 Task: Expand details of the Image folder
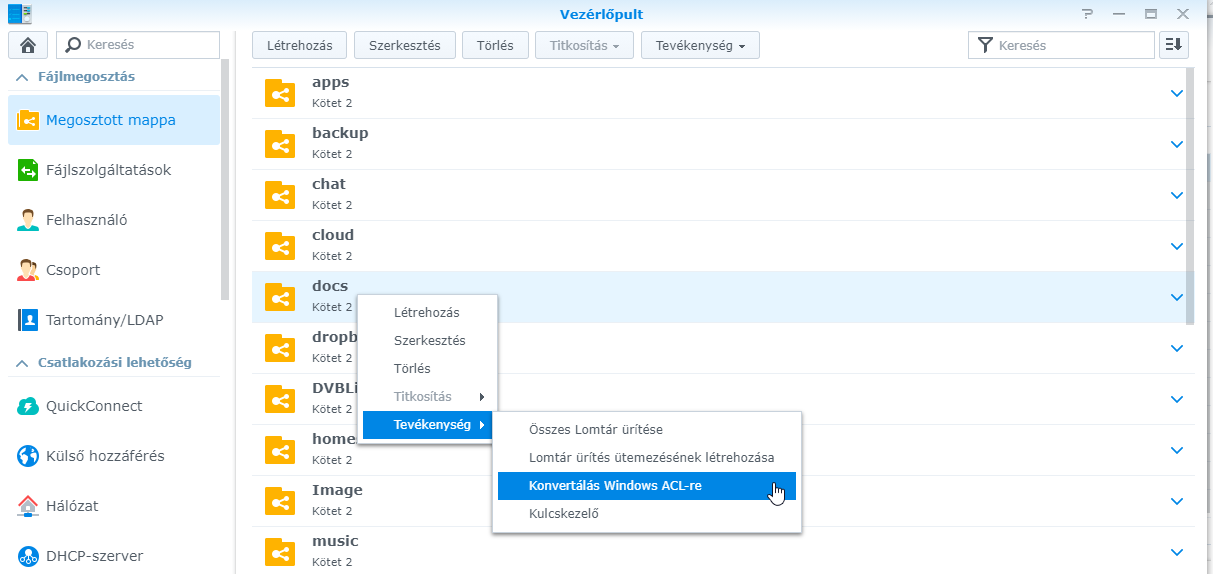pyautogui.click(x=1177, y=501)
